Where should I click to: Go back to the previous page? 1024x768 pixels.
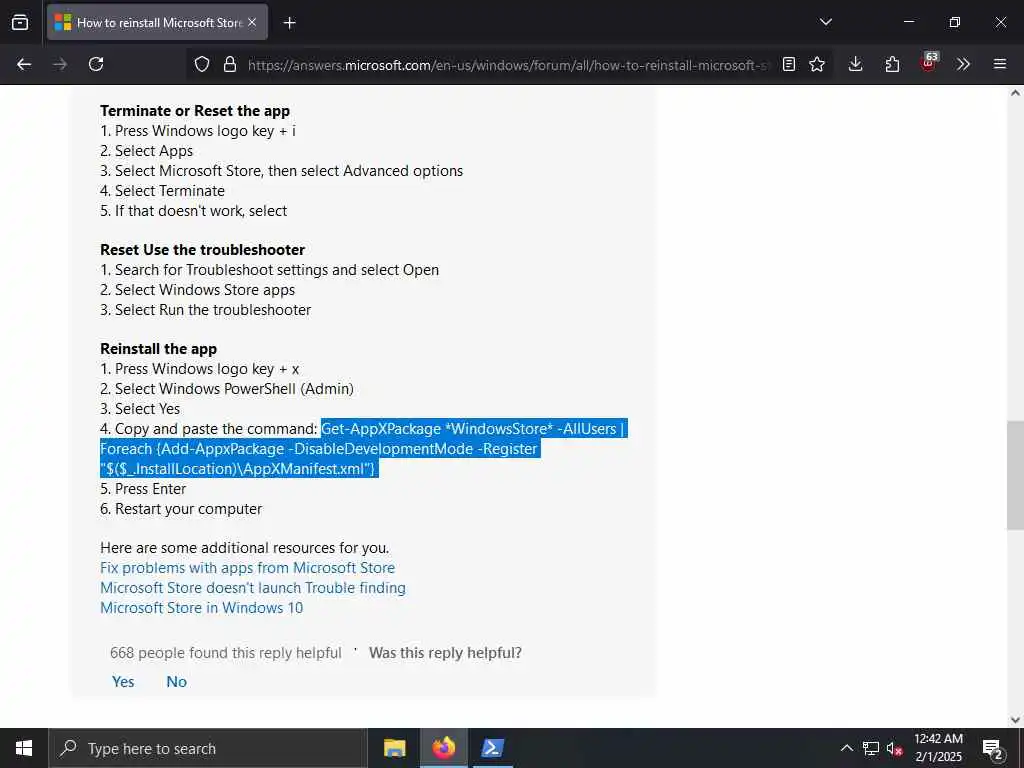[24, 64]
